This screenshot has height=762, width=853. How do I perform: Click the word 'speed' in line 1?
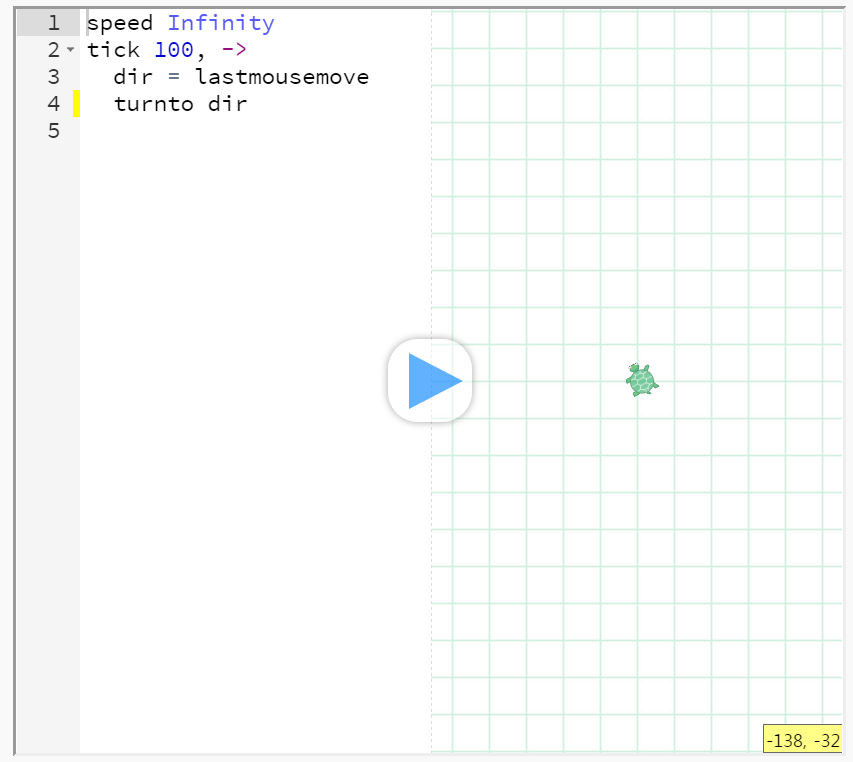coord(120,23)
